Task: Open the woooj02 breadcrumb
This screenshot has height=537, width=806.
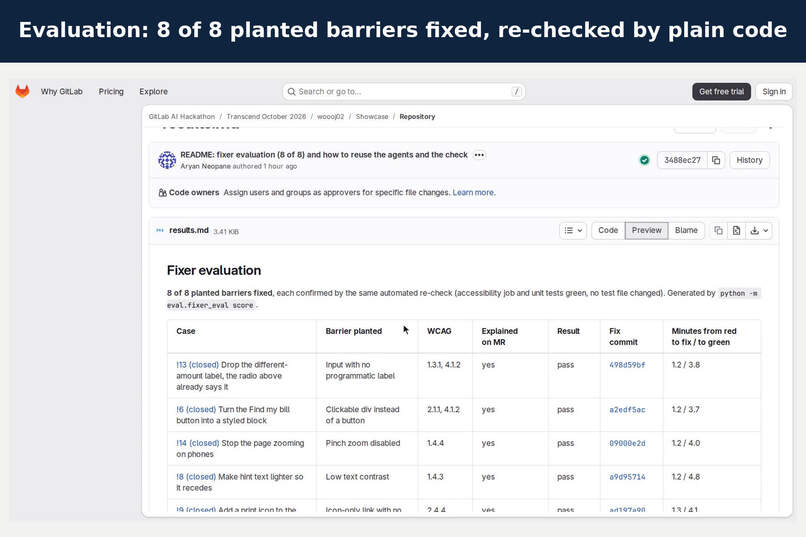Action: (x=331, y=117)
